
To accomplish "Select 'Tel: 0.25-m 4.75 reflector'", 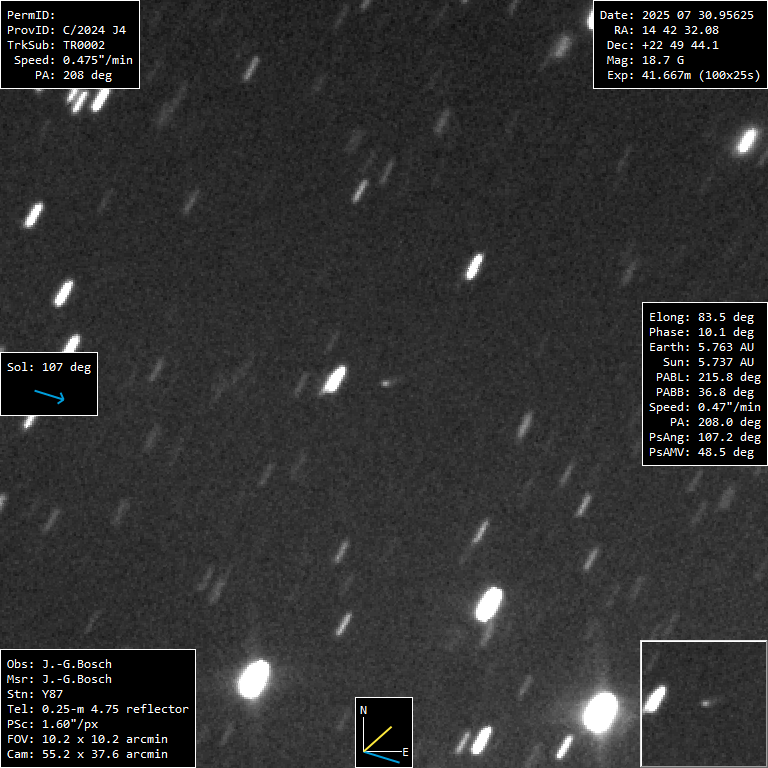I will click(x=97, y=709).
